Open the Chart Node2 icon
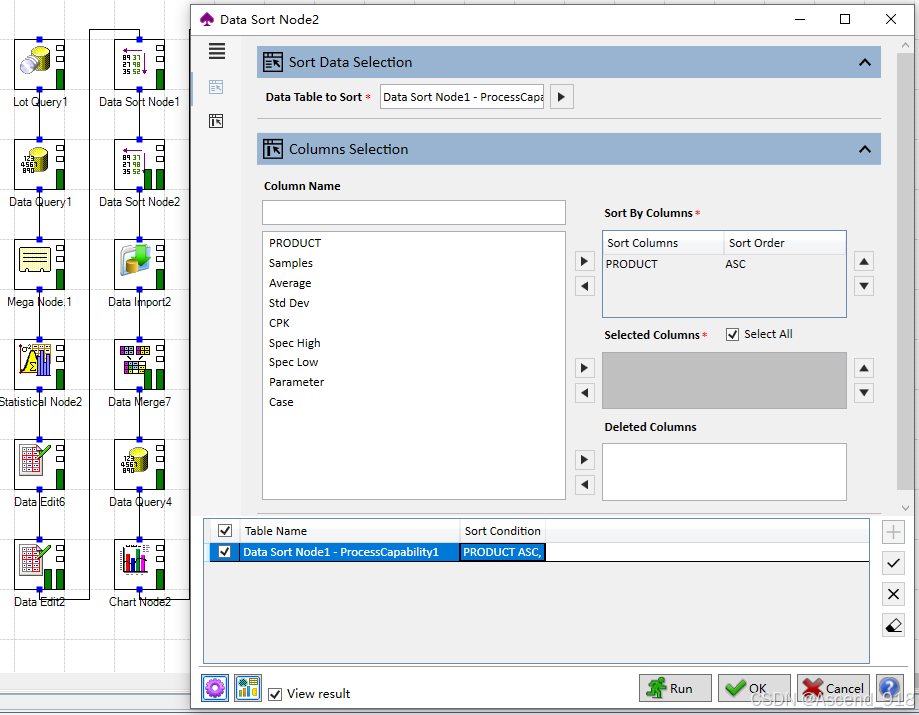Image resolution: width=919 pixels, height=715 pixels. 139,562
